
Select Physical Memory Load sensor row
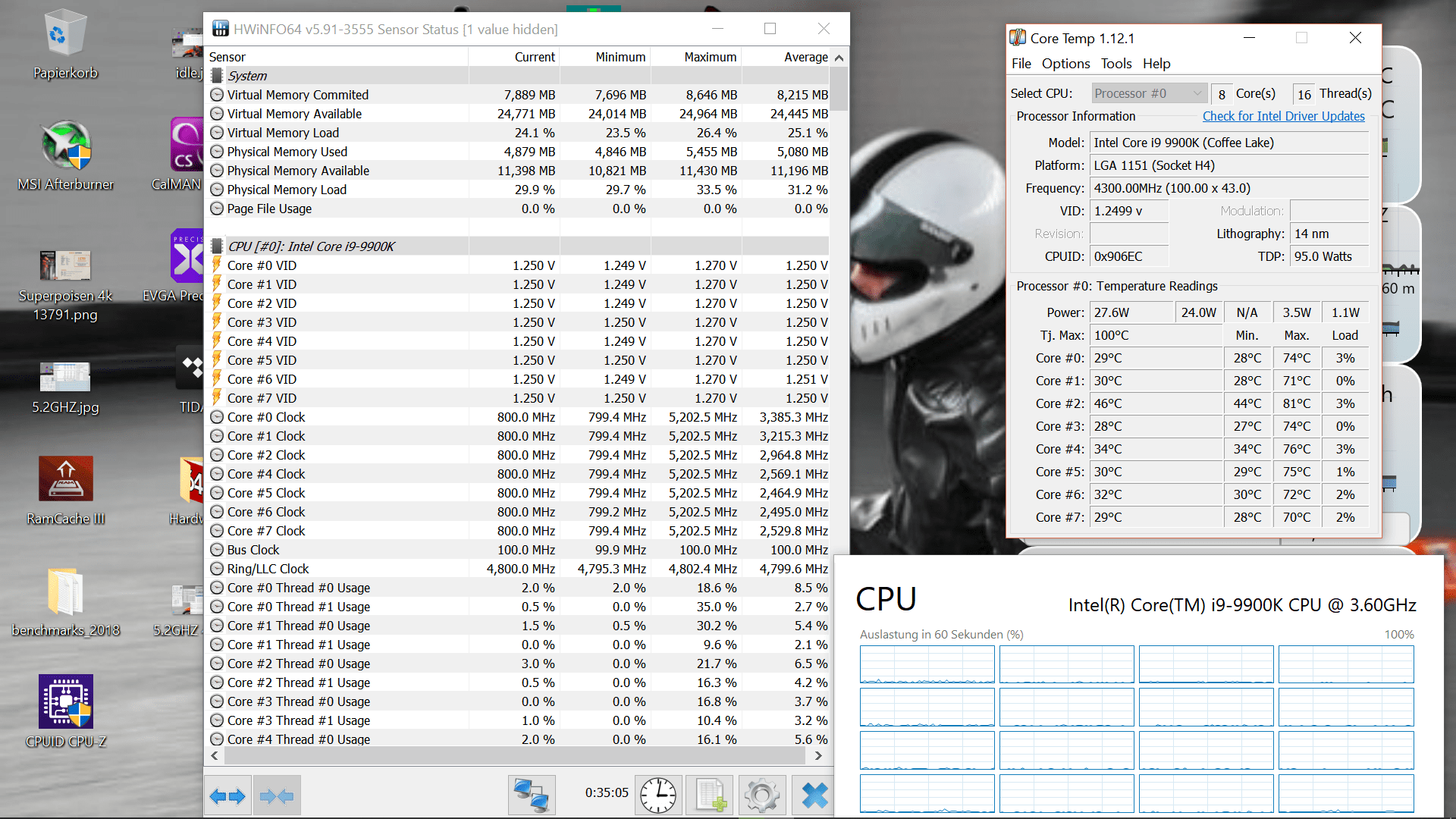click(519, 190)
